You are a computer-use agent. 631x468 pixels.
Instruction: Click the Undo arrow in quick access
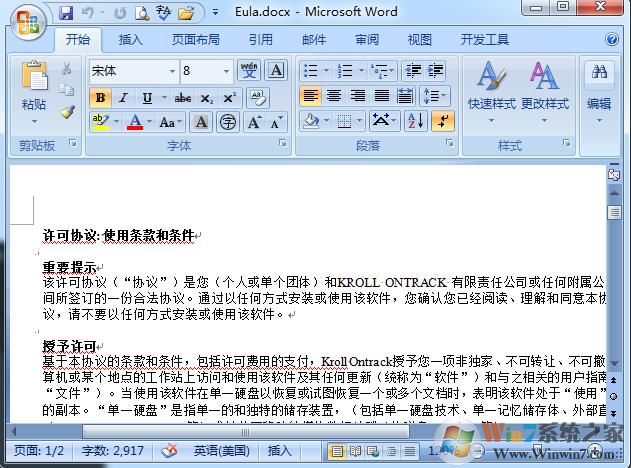[88, 13]
